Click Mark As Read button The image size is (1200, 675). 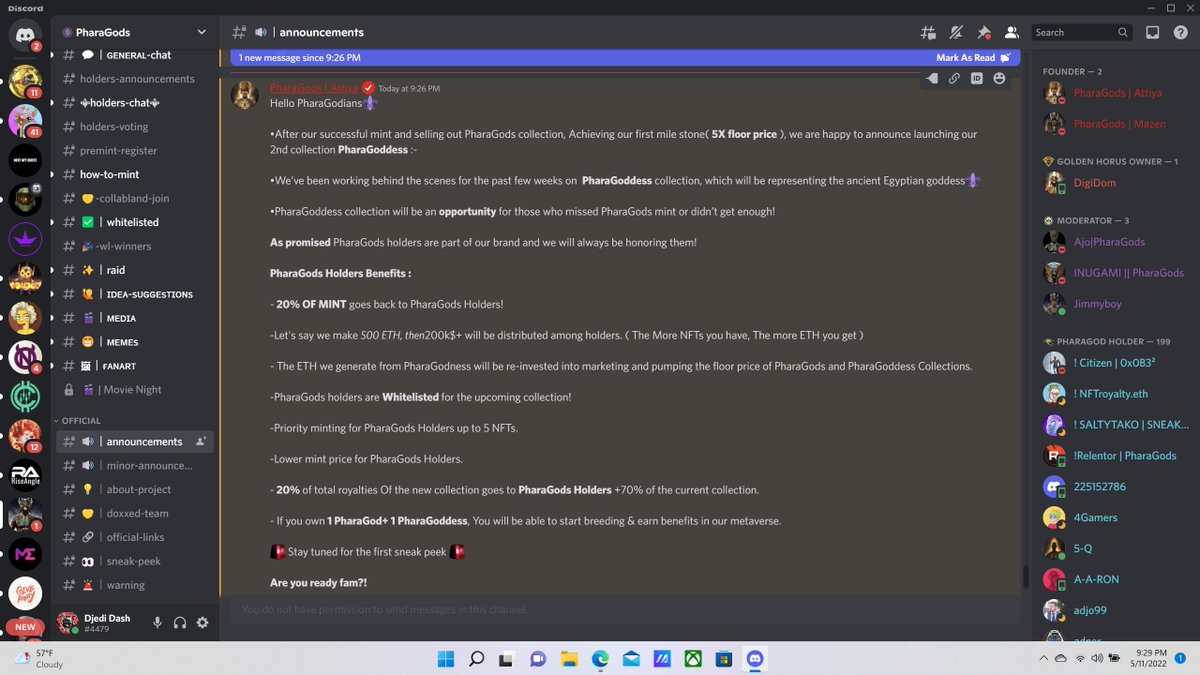click(x=972, y=58)
